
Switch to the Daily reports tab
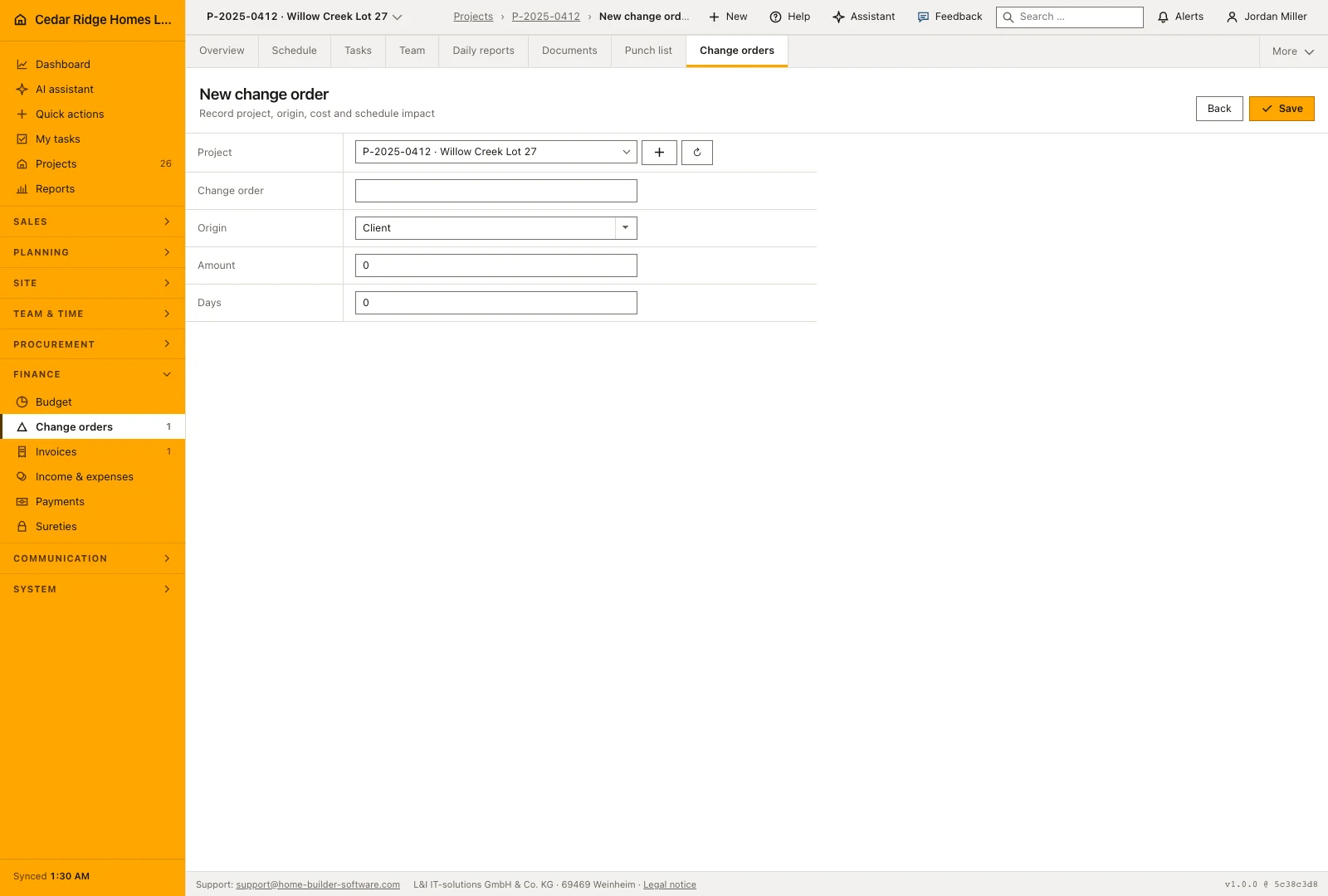coord(484,51)
